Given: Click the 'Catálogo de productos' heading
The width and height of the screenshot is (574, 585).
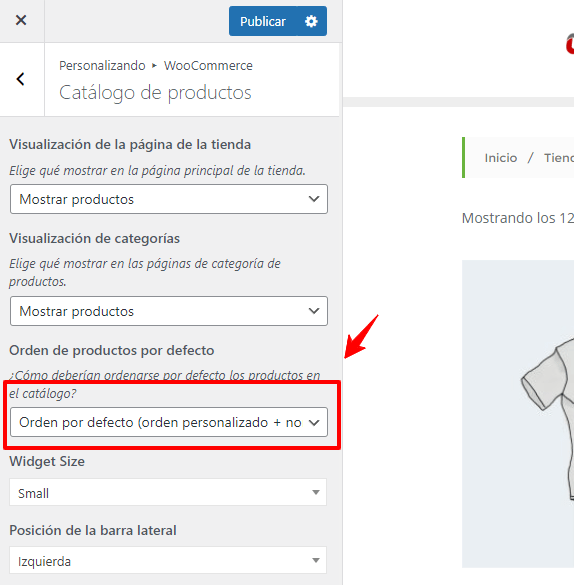Looking at the screenshot, I should point(155,93).
